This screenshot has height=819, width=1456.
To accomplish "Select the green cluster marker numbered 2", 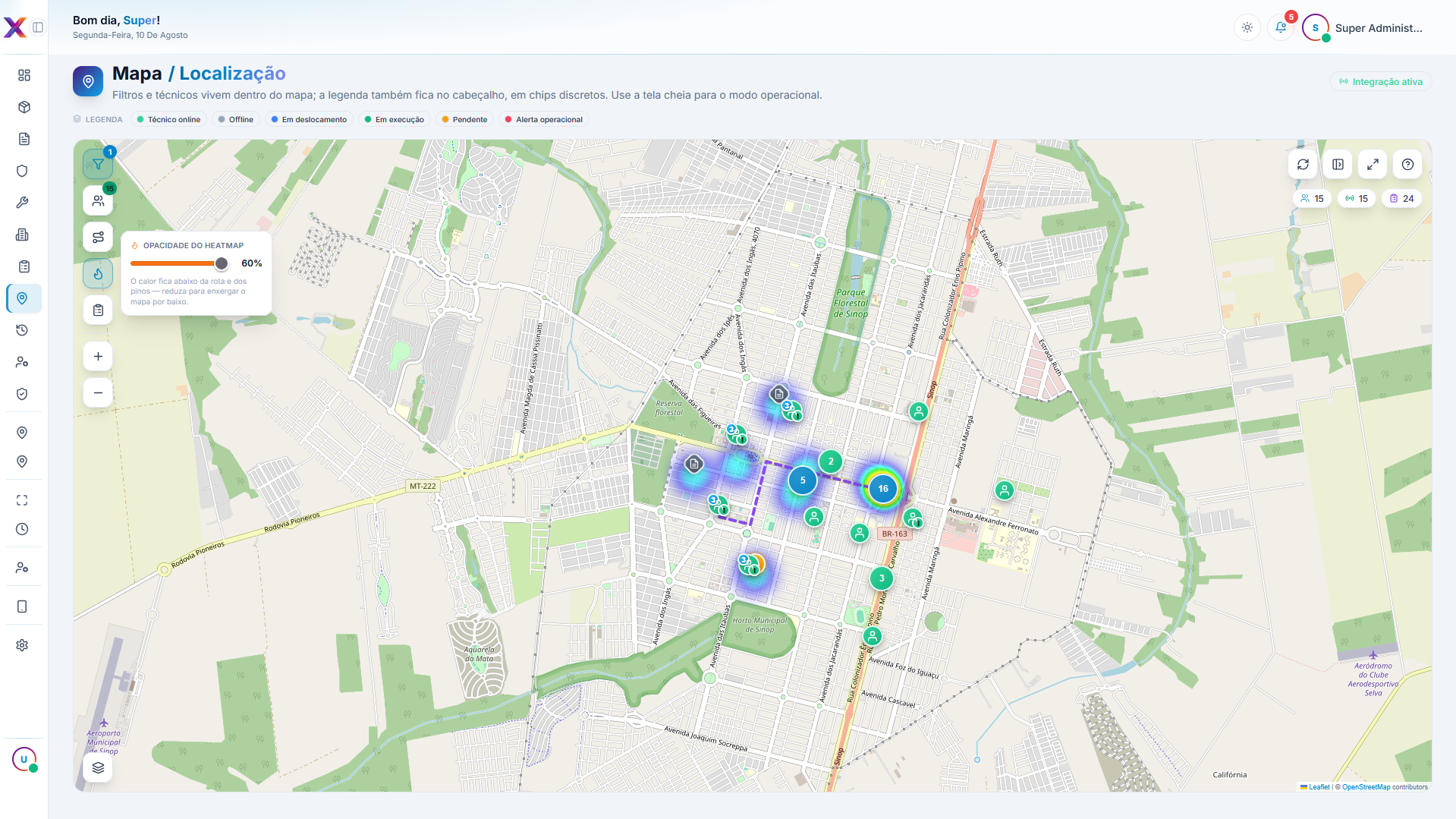I will 831,461.
